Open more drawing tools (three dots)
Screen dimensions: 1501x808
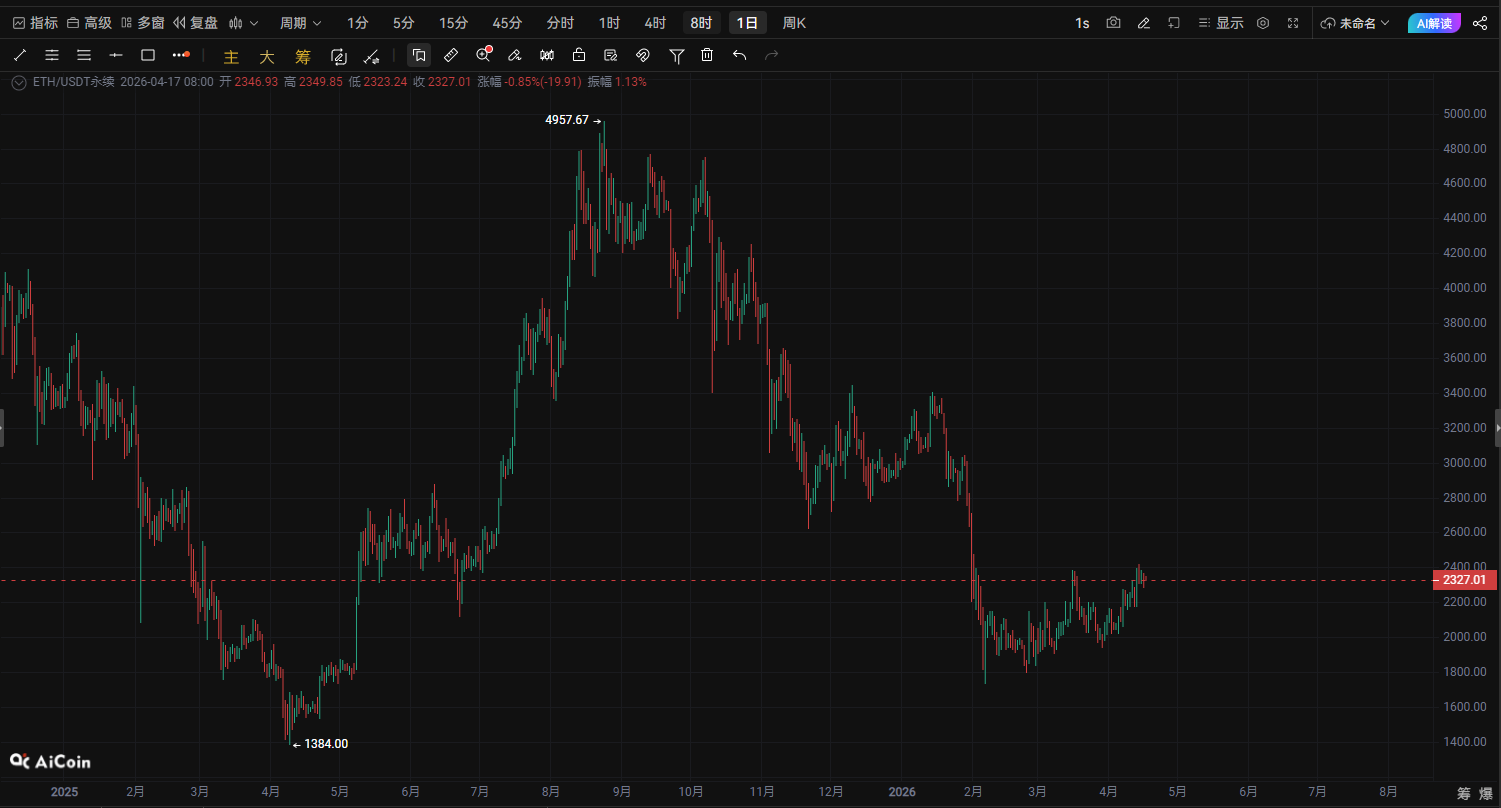click(x=180, y=55)
